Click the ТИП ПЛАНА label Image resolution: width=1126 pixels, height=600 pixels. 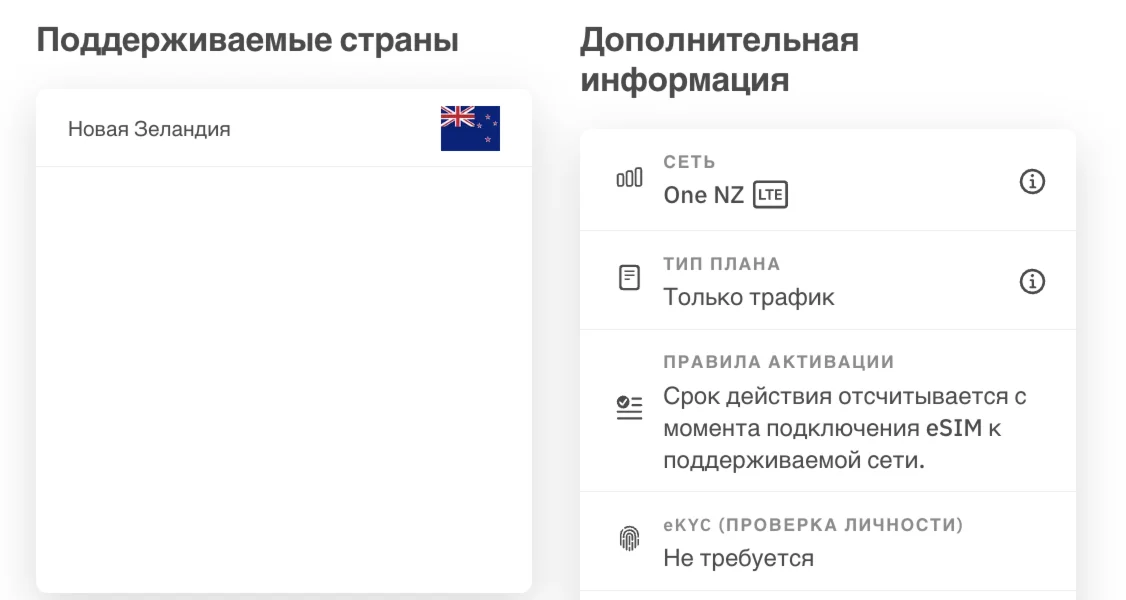click(721, 264)
